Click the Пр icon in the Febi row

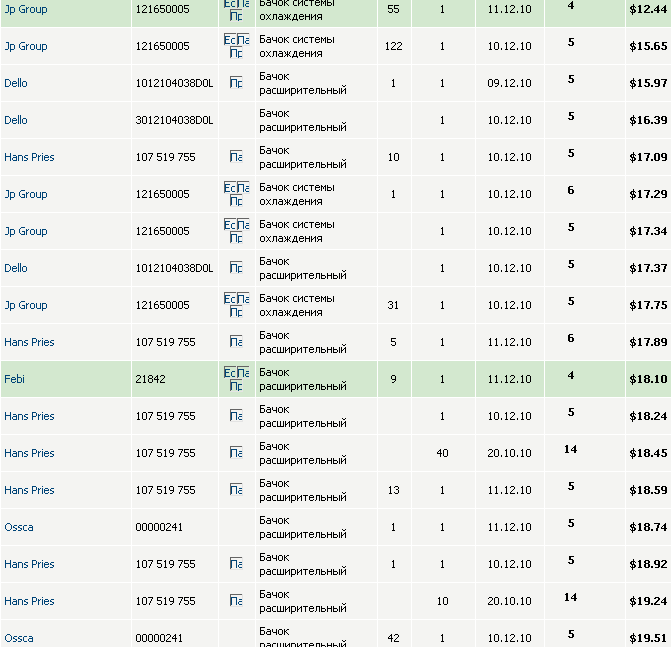pos(236,386)
